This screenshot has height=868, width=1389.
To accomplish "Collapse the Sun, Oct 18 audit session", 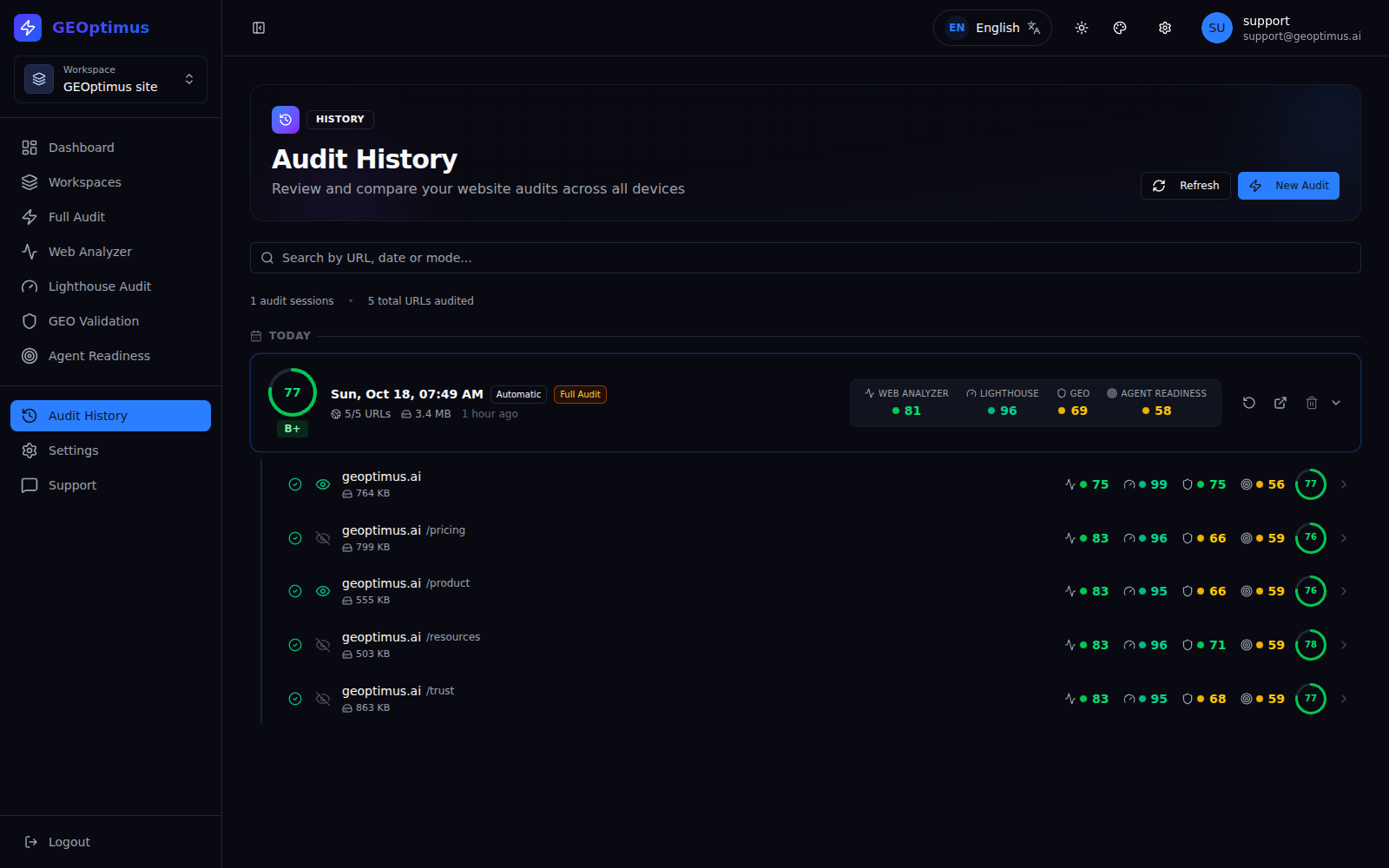I will pos(1336,403).
